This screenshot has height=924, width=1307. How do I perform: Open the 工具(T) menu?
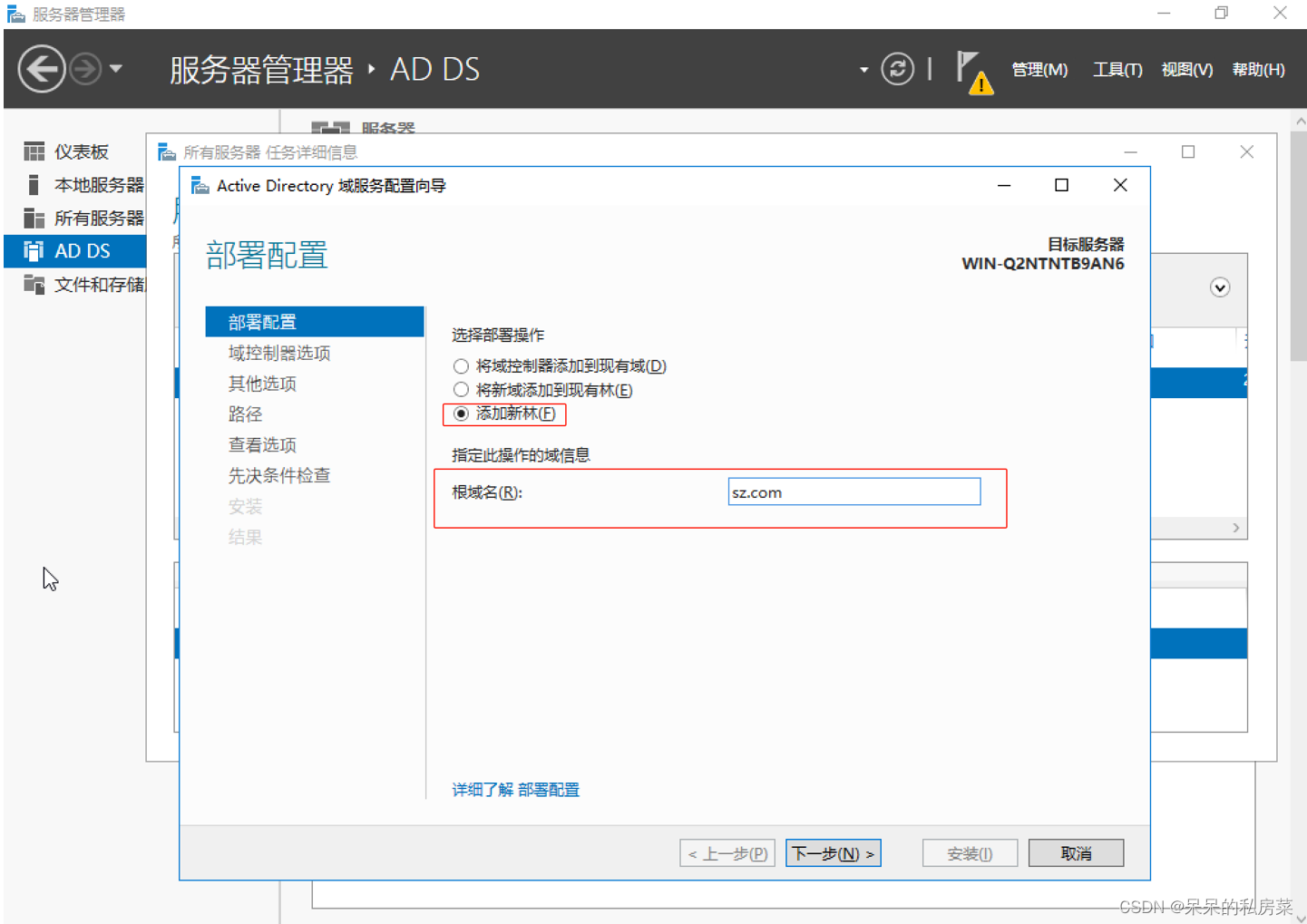1117,70
